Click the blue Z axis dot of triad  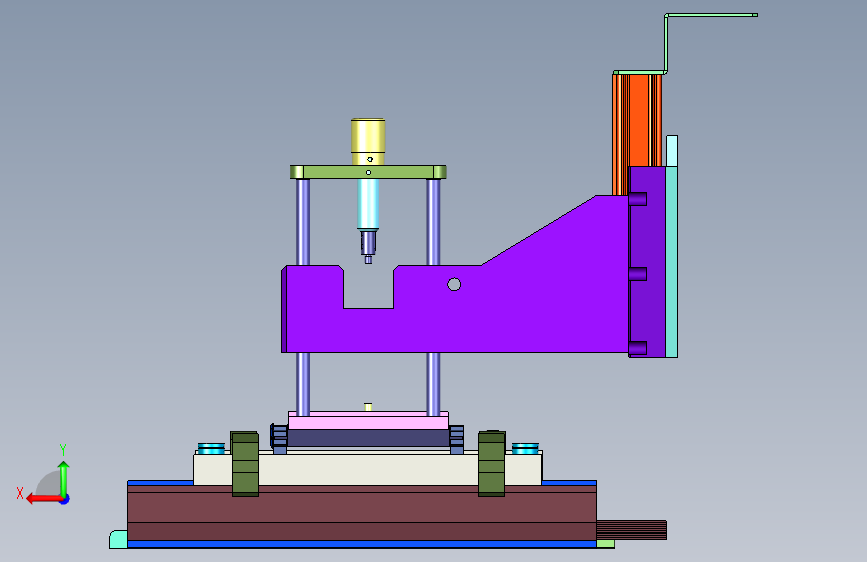pyautogui.click(x=65, y=500)
